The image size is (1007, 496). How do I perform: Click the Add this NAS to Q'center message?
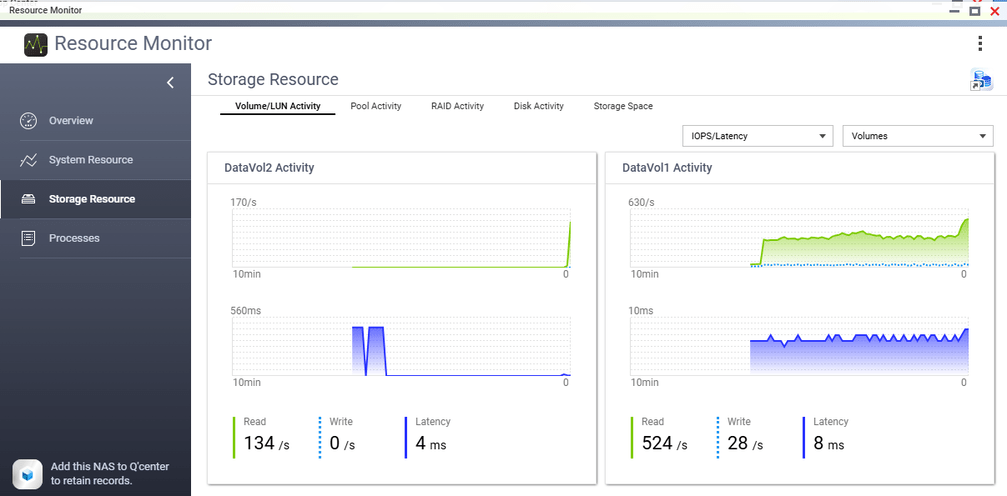[110, 474]
